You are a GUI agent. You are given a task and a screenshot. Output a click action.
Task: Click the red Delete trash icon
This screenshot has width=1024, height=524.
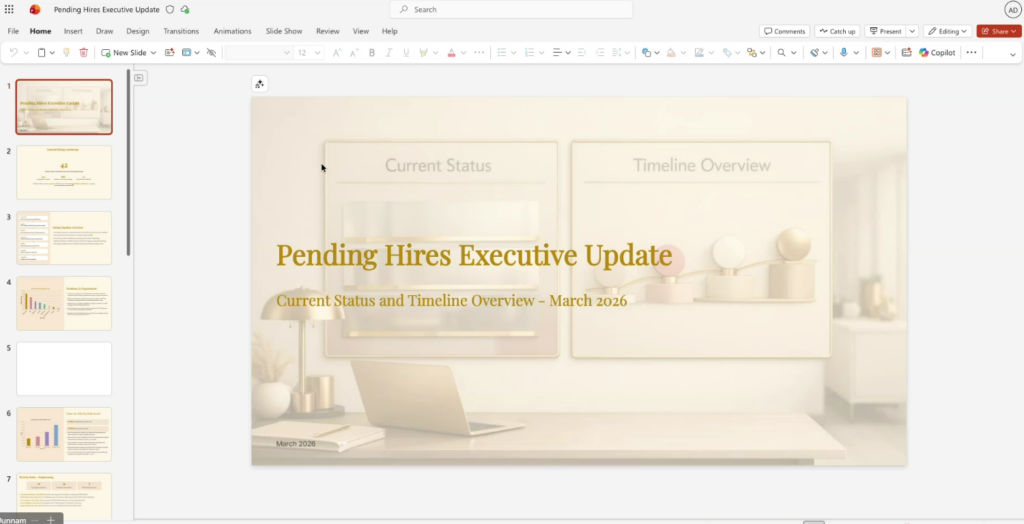click(x=84, y=52)
